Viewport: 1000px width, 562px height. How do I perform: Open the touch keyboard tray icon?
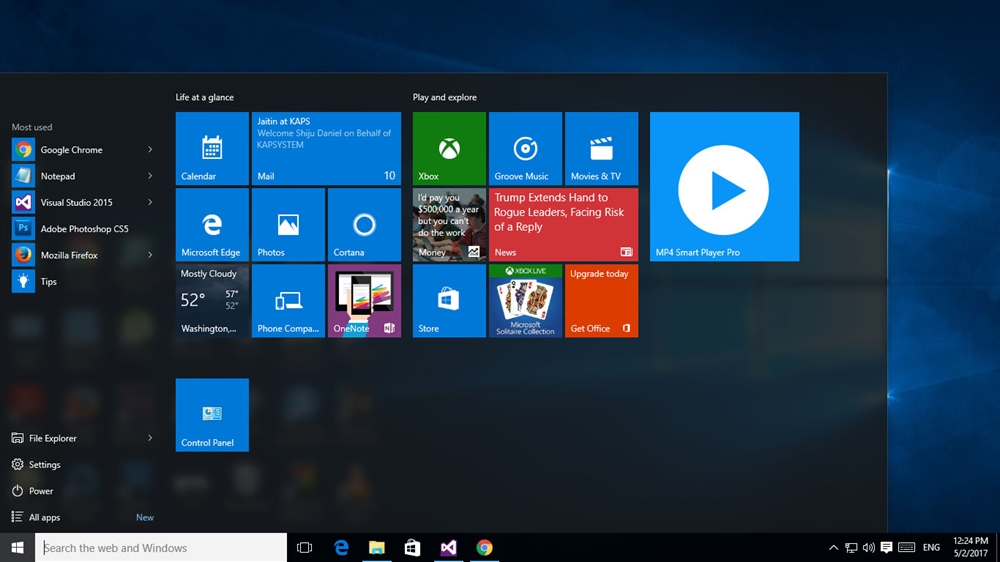pyautogui.click(x=907, y=547)
